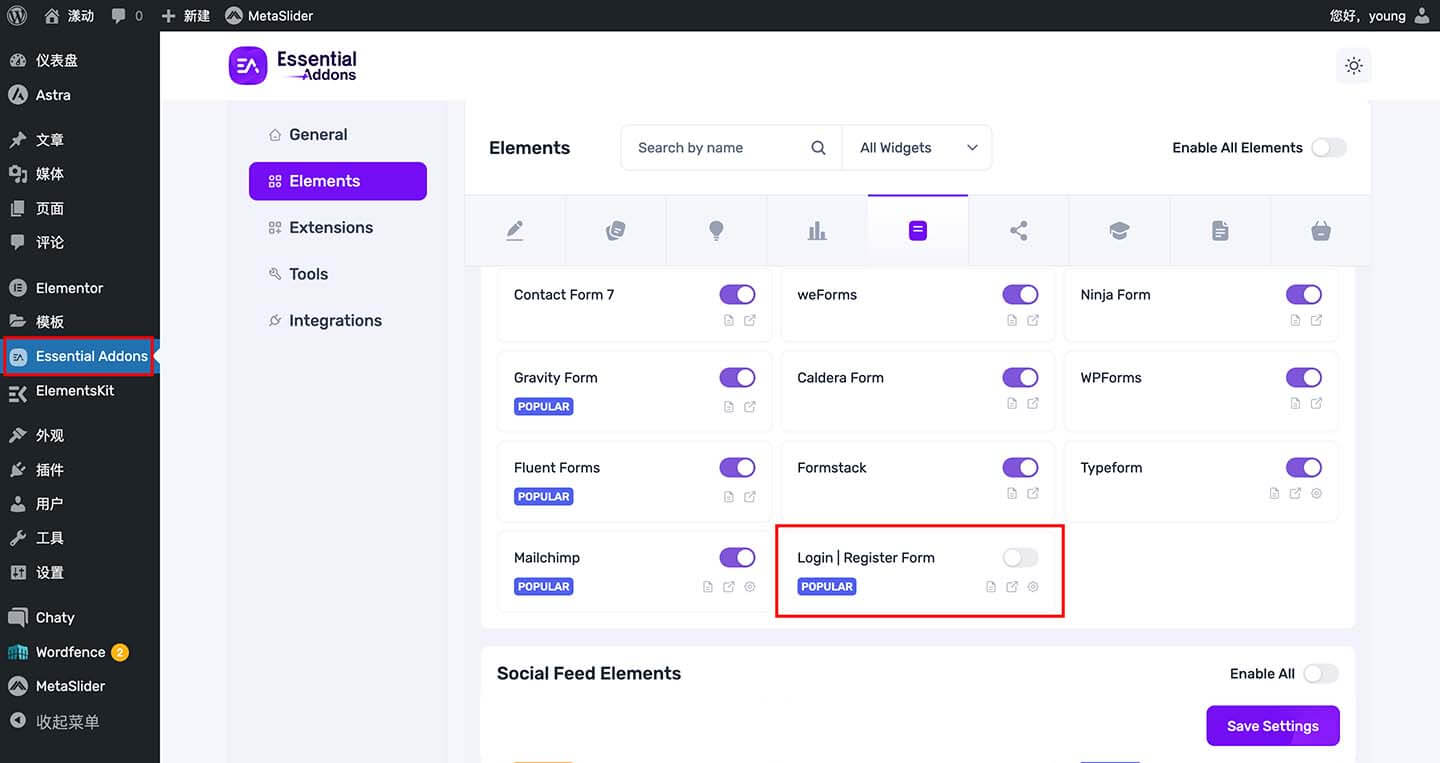Open MetaSlider in the admin bar
Screen dimensions: 1440x763
269,16
